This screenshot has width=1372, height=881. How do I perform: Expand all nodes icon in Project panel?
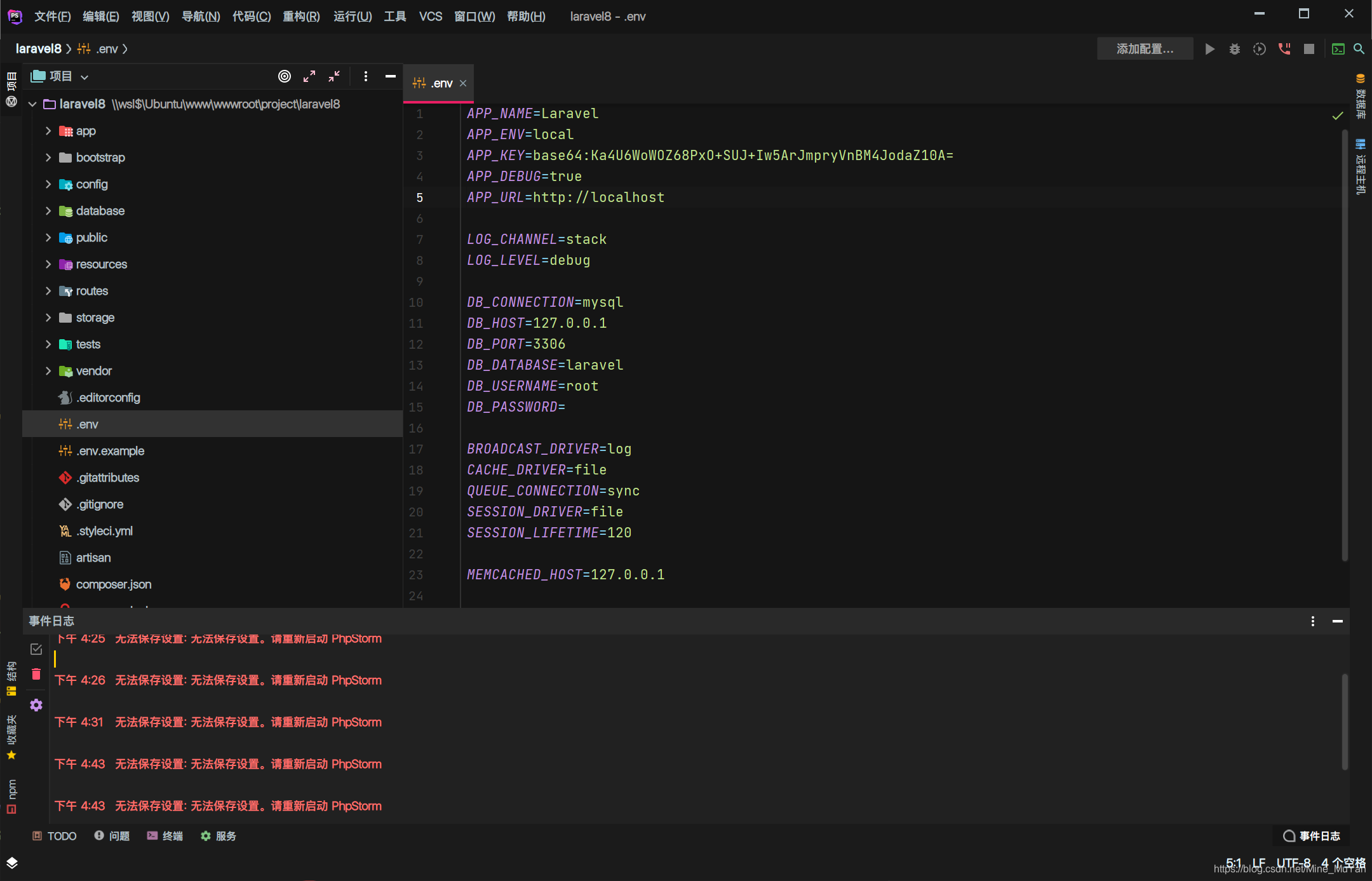(x=309, y=76)
